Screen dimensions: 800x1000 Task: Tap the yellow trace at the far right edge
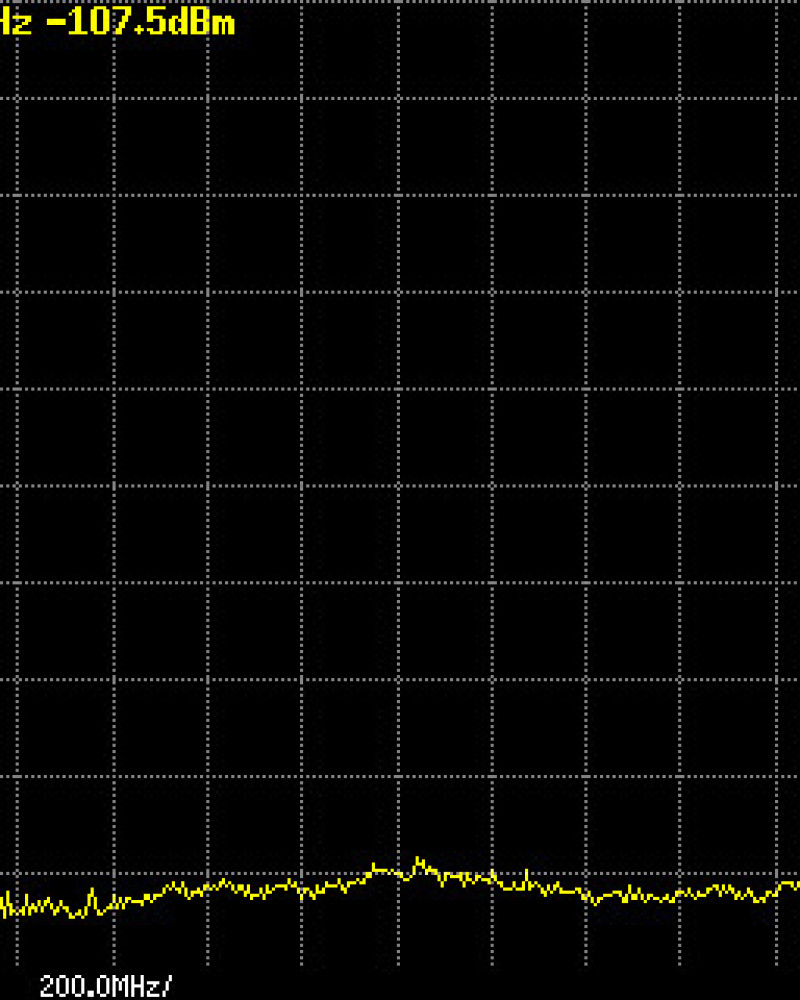794,884
